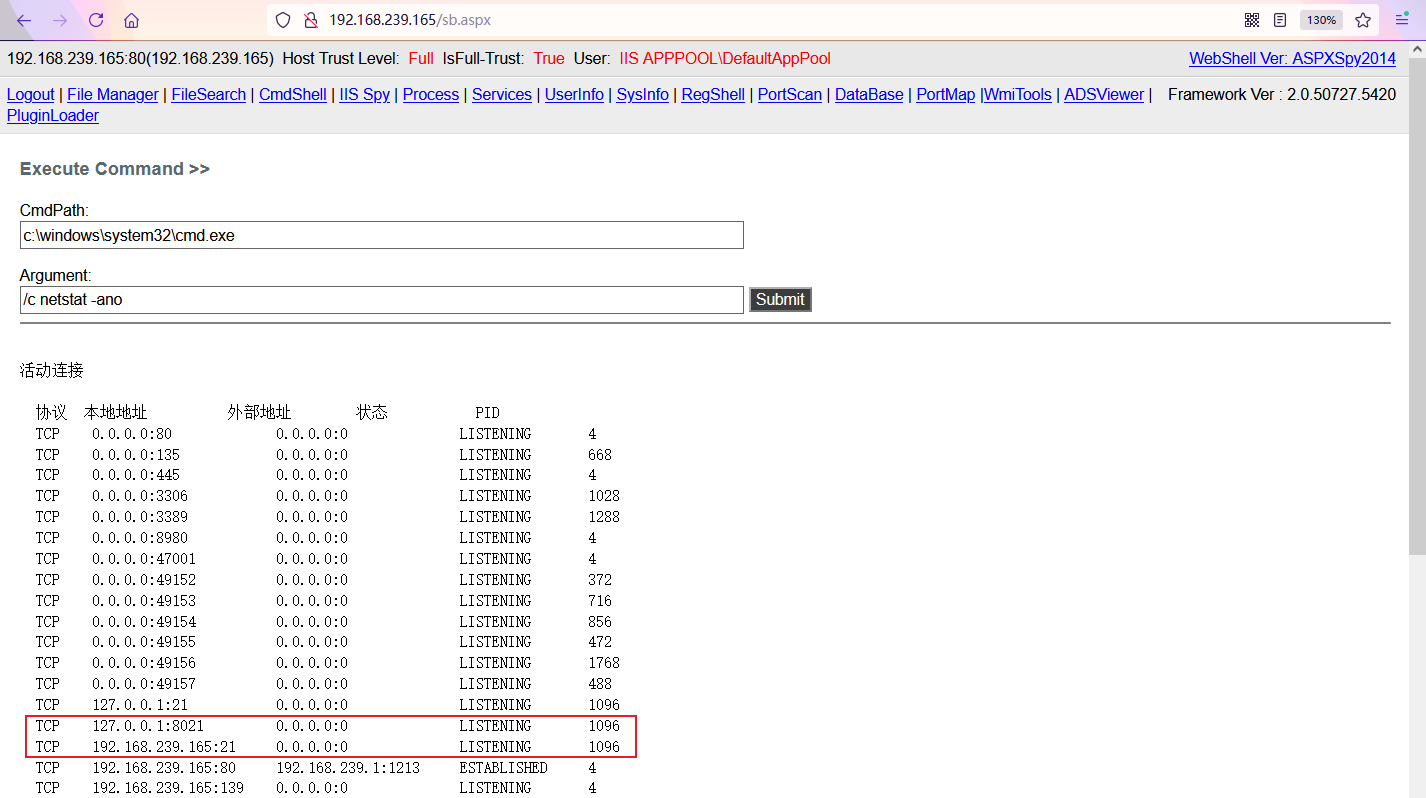Open the browser home page icon
The height and width of the screenshot is (798, 1426).
pyautogui.click(x=131, y=20)
